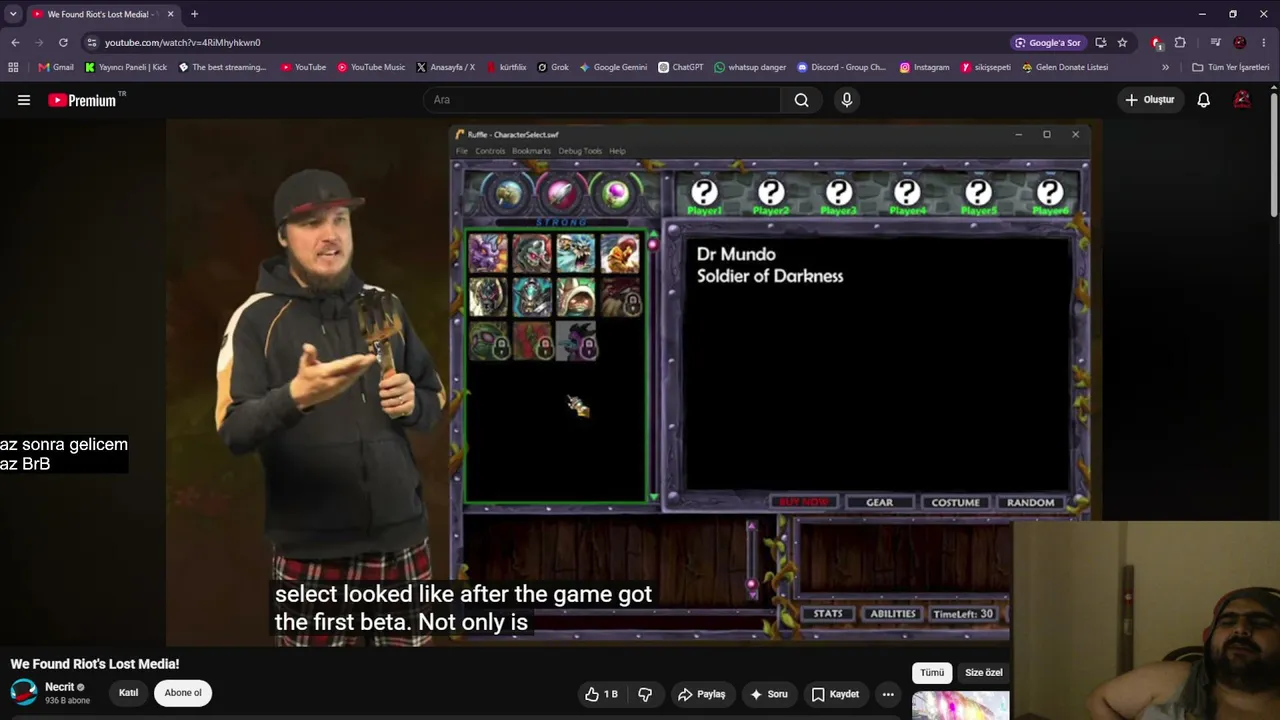Go to YouTube Premium home logo
This screenshot has width=1280, height=720.
(82, 100)
